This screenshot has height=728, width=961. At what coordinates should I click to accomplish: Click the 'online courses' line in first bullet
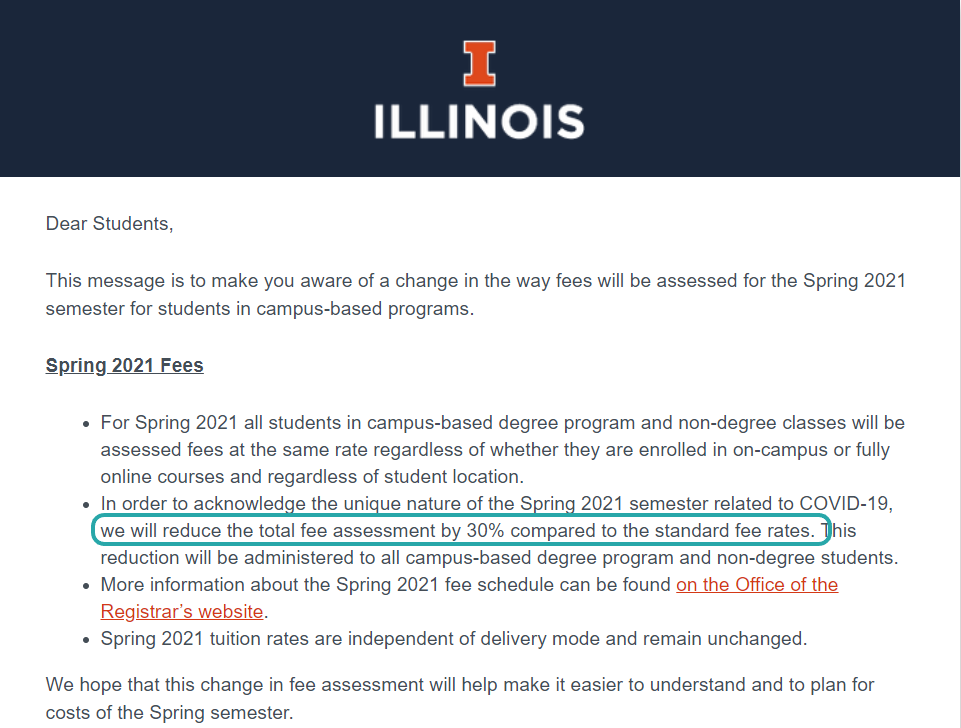312,477
